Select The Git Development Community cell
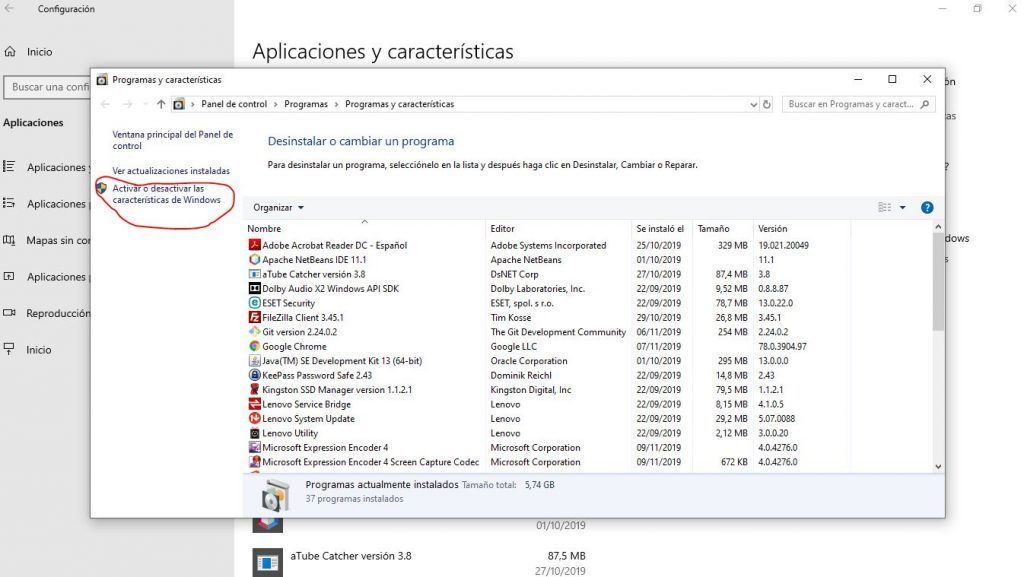This screenshot has width=1024, height=577. click(x=558, y=332)
